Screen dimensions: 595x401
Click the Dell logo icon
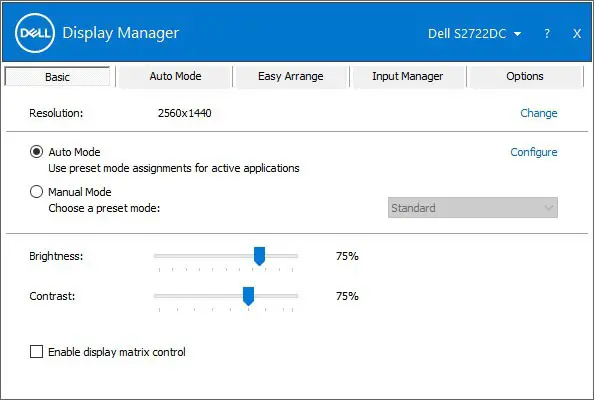(35, 33)
